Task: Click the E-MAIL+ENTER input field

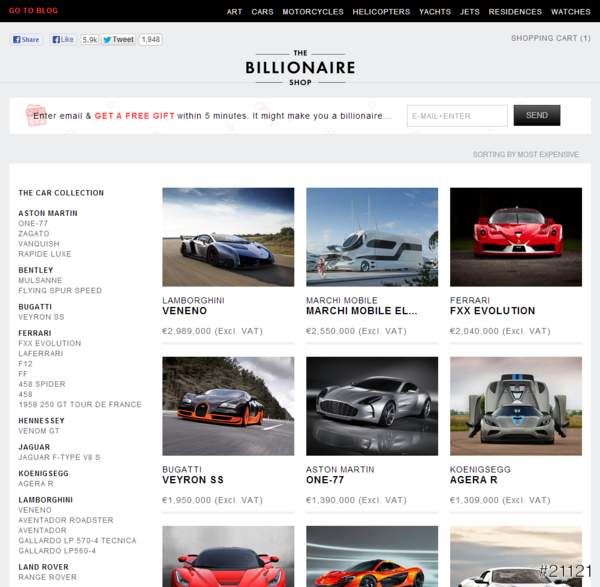Action: (x=457, y=116)
